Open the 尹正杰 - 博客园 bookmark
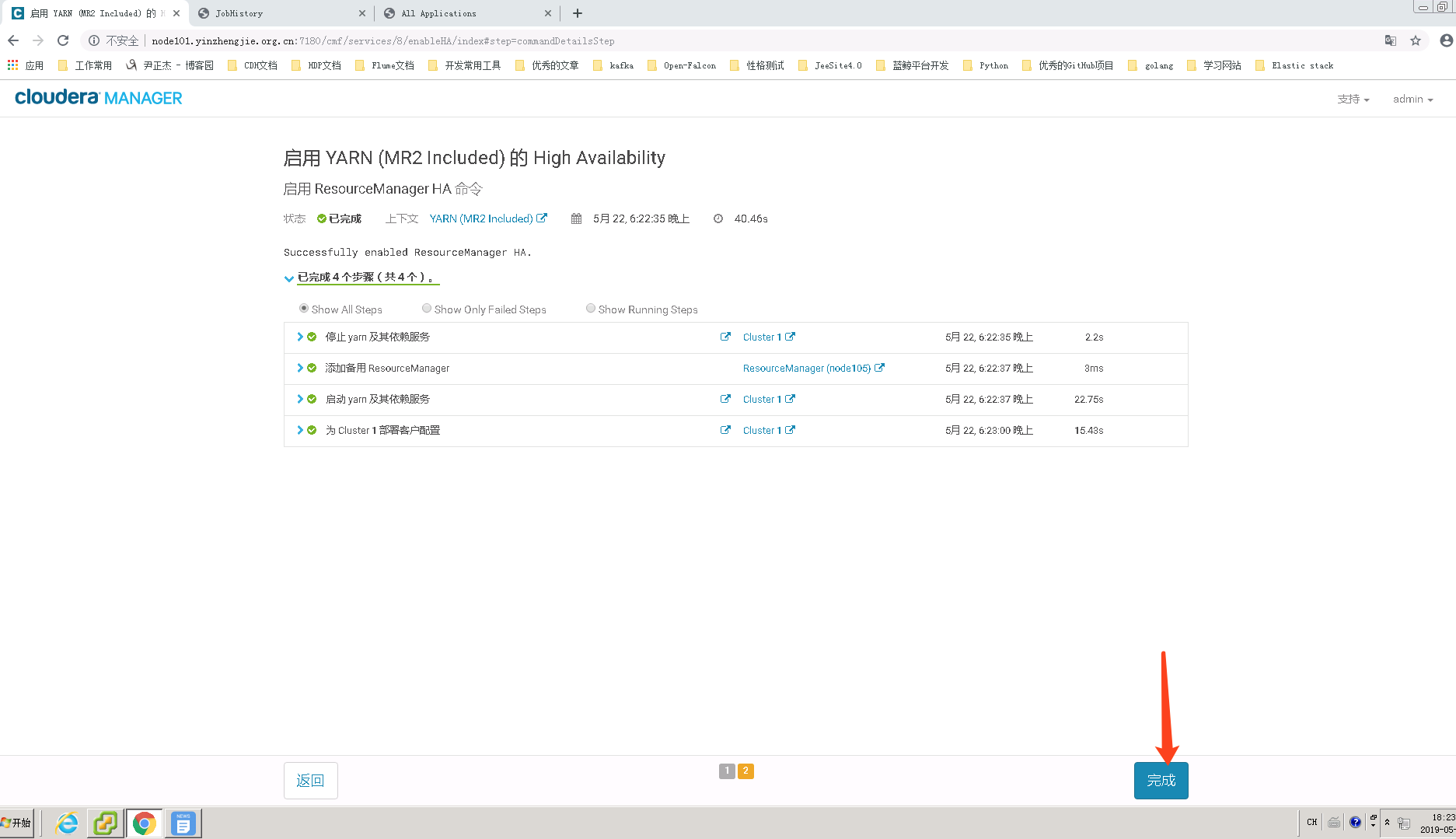Screen dimensions: 1456x839 click(170, 65)
